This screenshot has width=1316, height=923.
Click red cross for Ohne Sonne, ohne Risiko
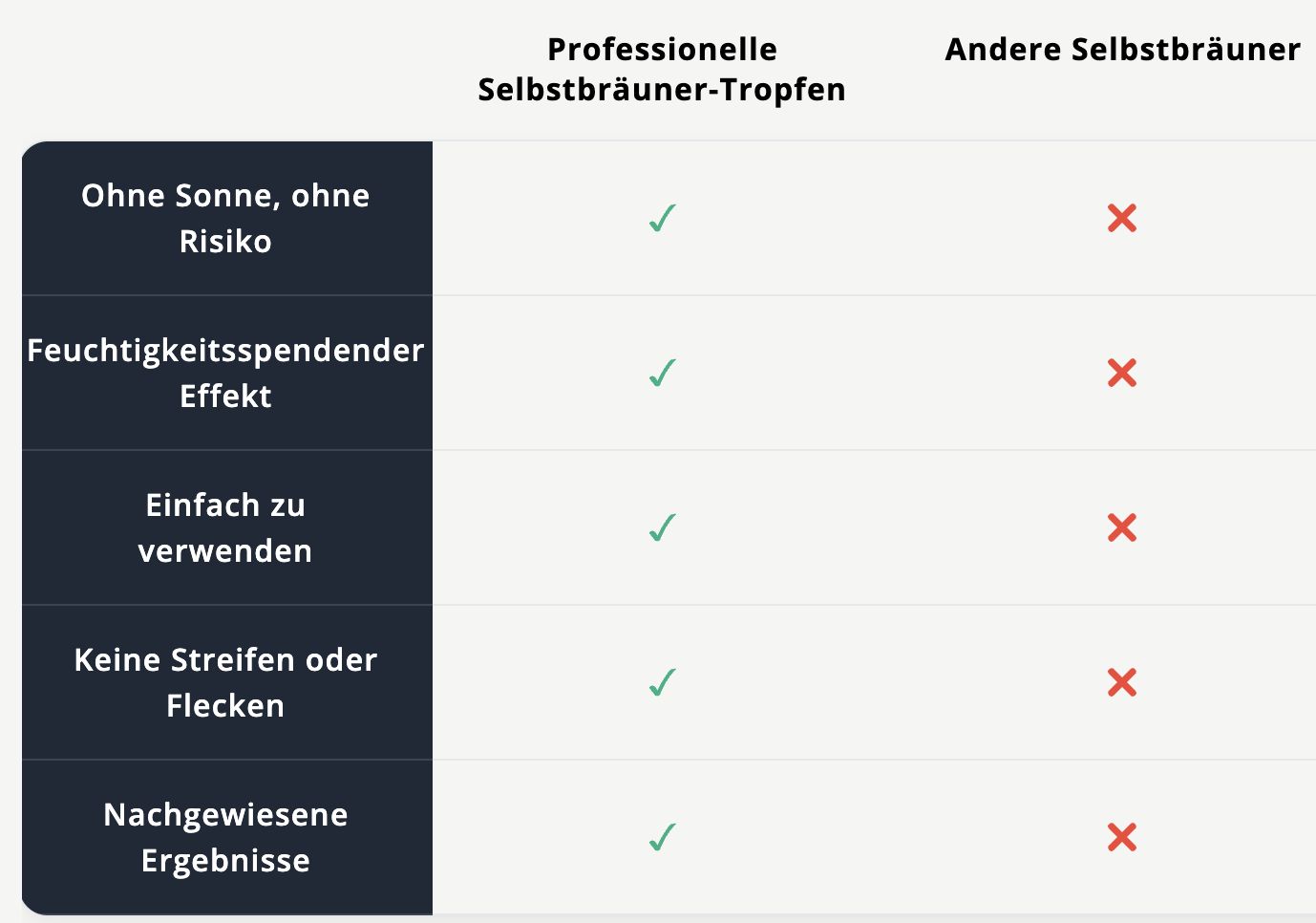pos(1122,218)
